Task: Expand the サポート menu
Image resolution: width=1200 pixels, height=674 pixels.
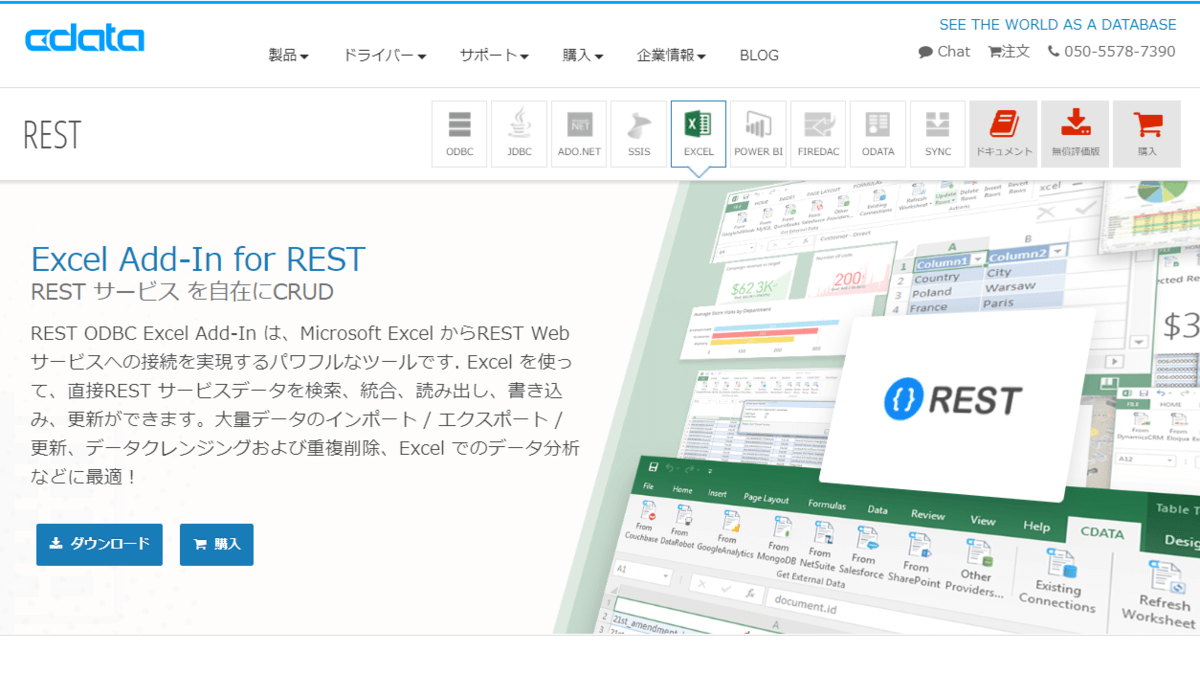Action: coord(494,55)
